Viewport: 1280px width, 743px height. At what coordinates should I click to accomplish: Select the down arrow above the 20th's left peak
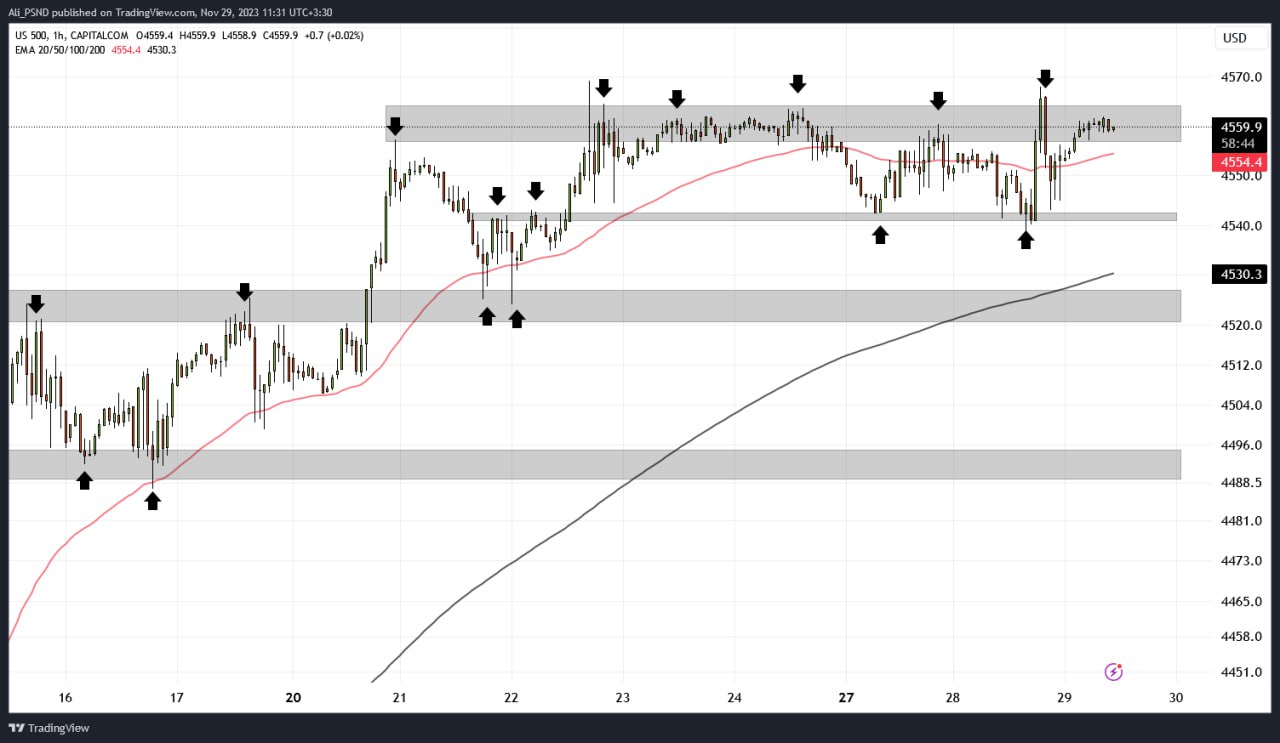pyautogui.click(x=244, y=291)
